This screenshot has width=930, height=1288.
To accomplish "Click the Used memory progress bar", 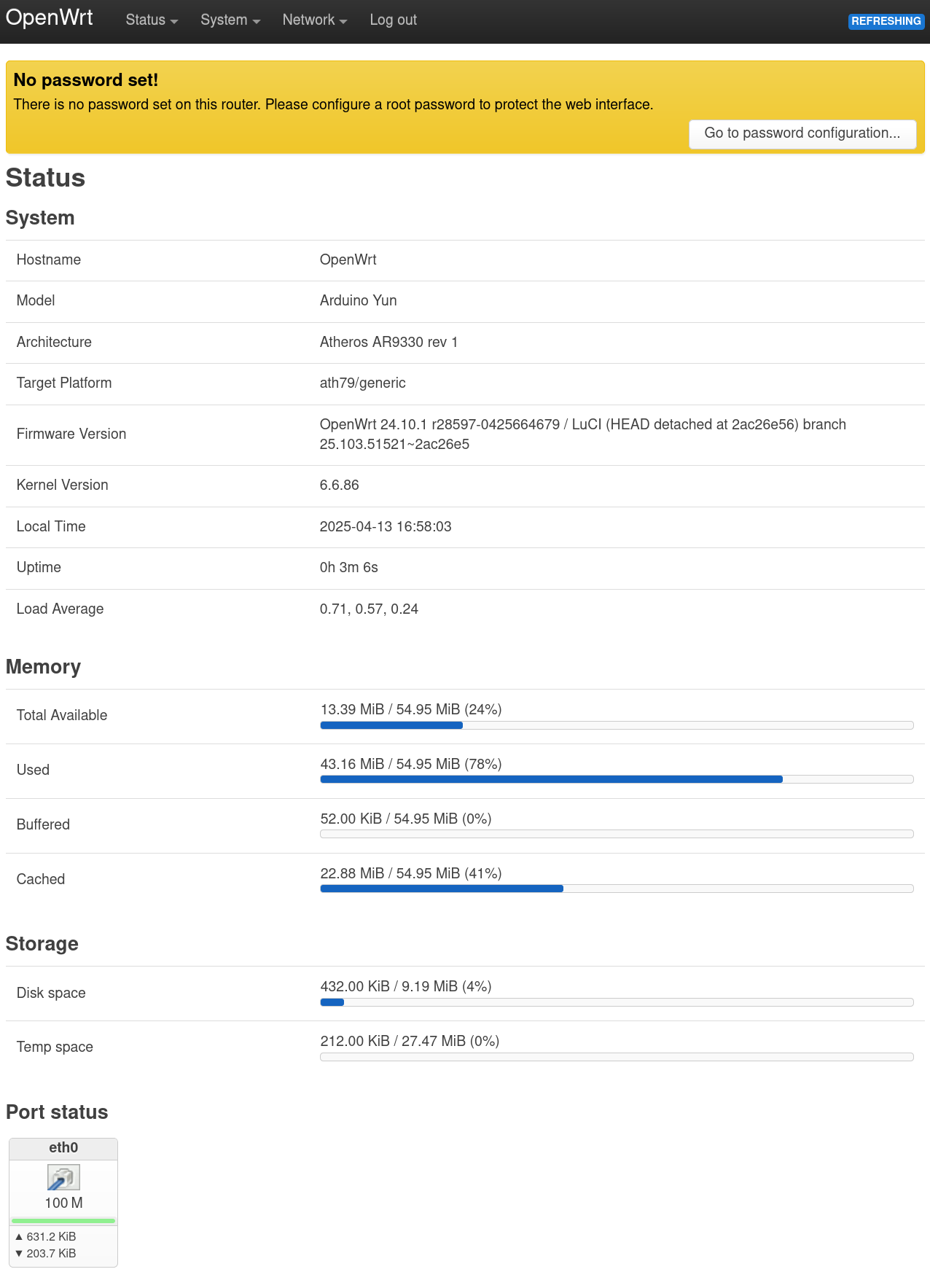I will [x=617, y=780].
